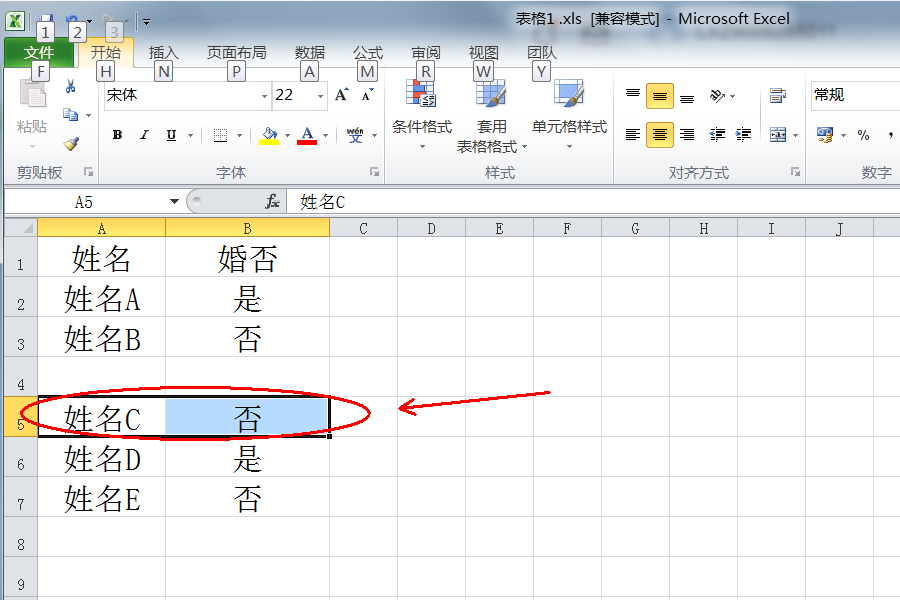900x600 pixels.
Task: Click the Paste clipboard icon
Action: click(32, 94)
